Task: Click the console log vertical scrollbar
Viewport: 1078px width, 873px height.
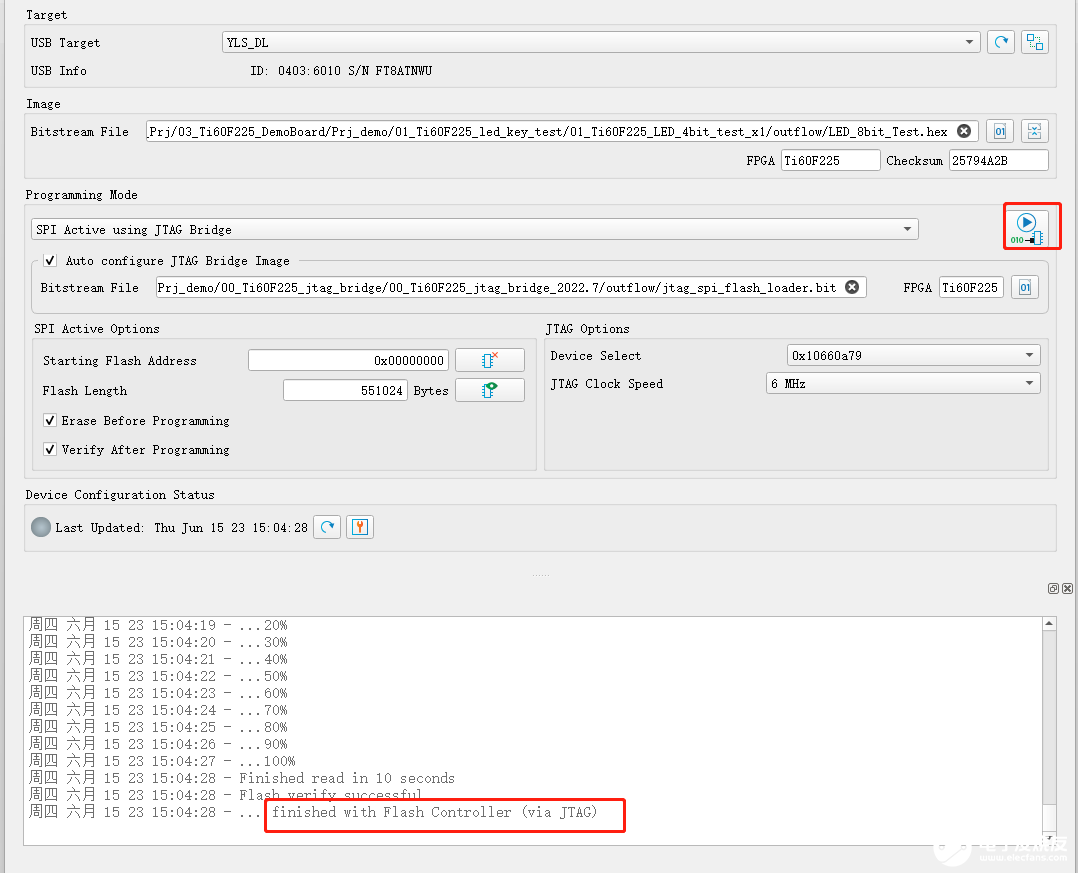Action: click(1048, 720)
